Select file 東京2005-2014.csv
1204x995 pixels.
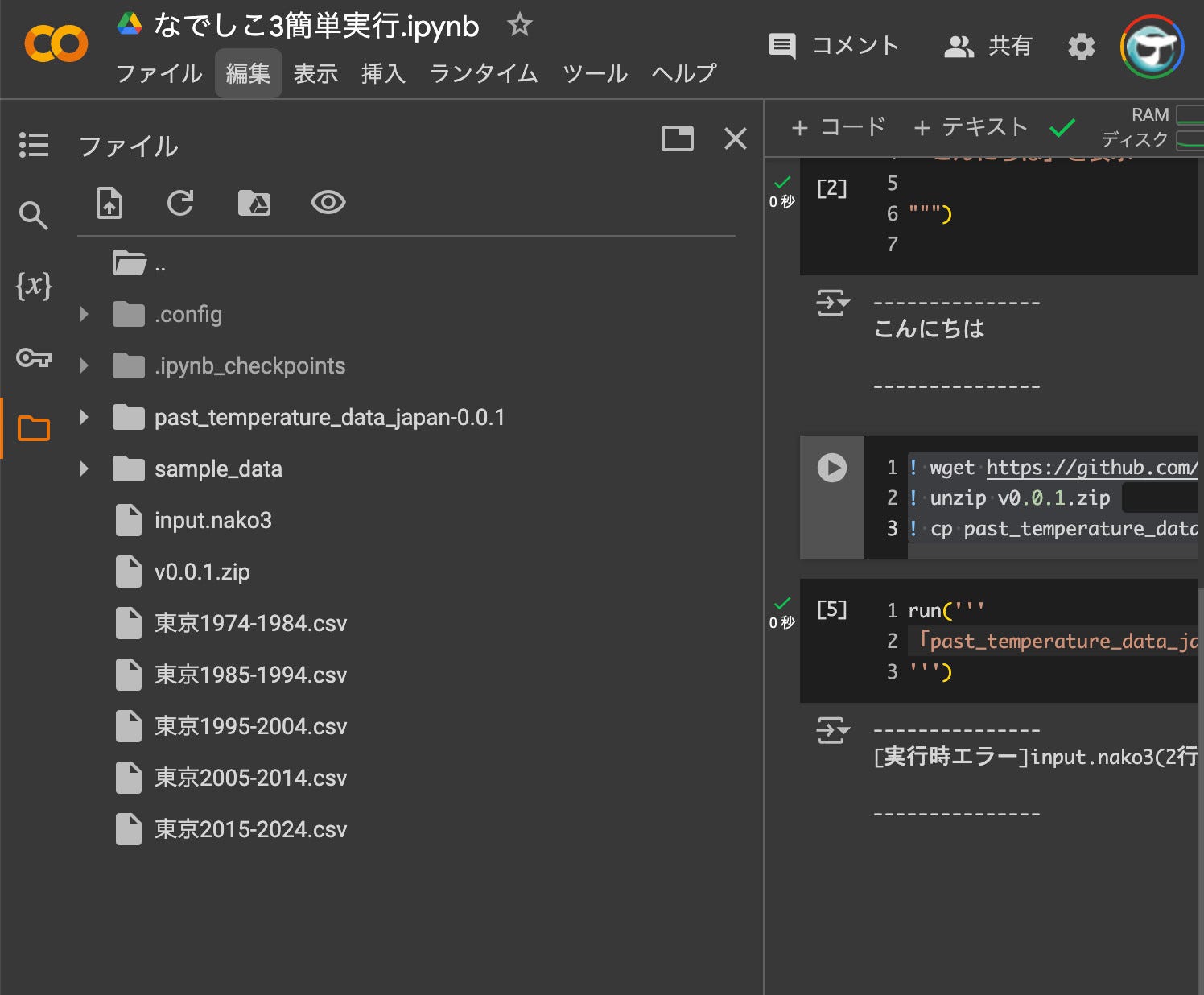tap(250, 778)
